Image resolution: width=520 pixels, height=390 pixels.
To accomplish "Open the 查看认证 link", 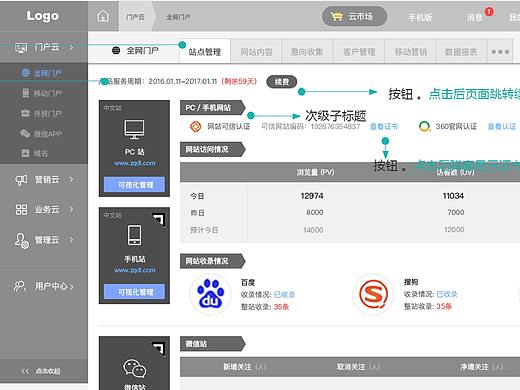I will (x=502, y=126).
